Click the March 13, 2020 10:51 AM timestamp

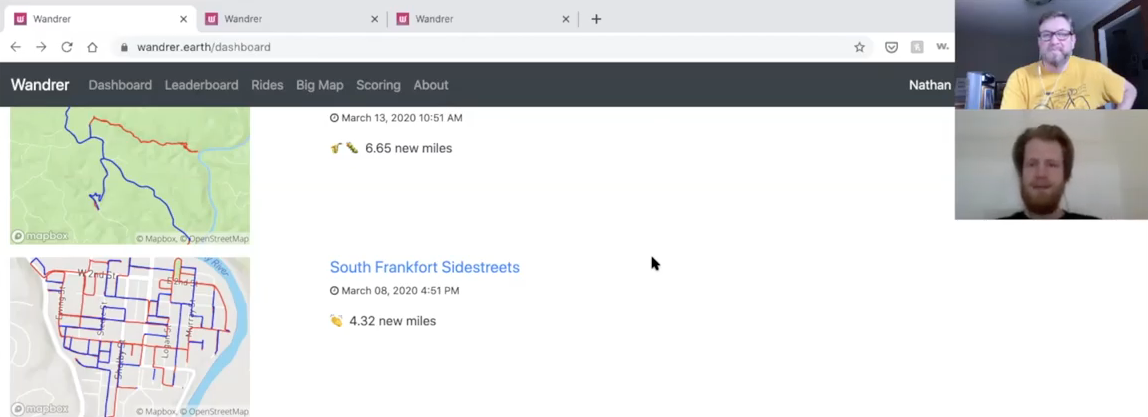tap(402, 118)
